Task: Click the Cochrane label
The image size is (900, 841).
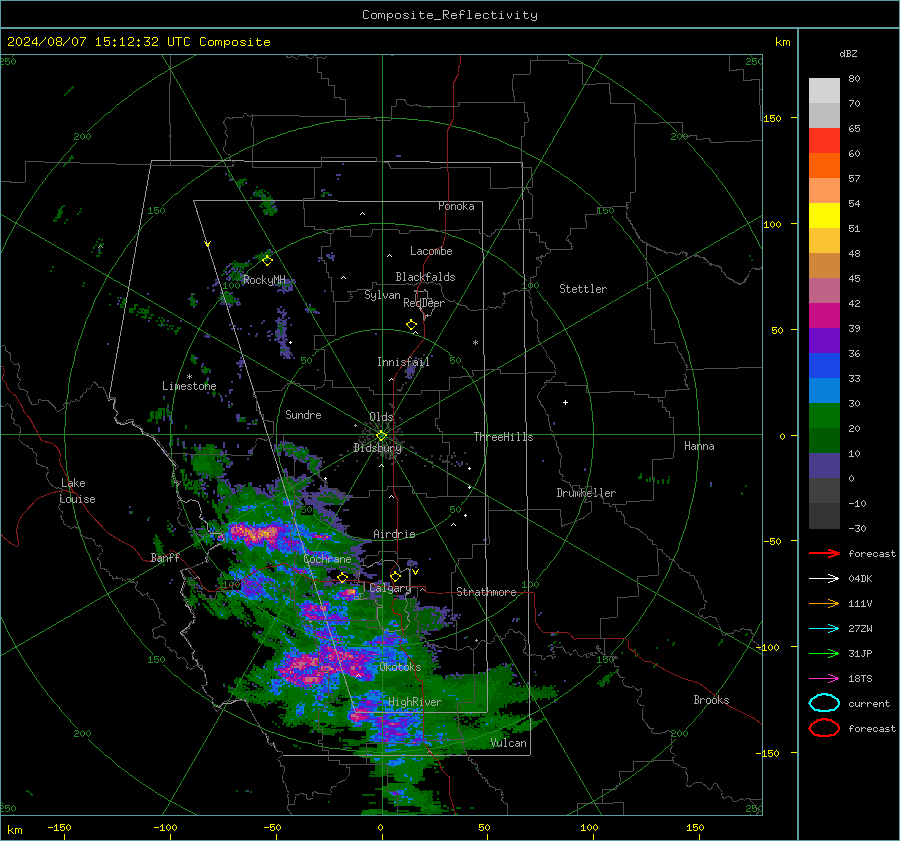Action: point(327,559)
